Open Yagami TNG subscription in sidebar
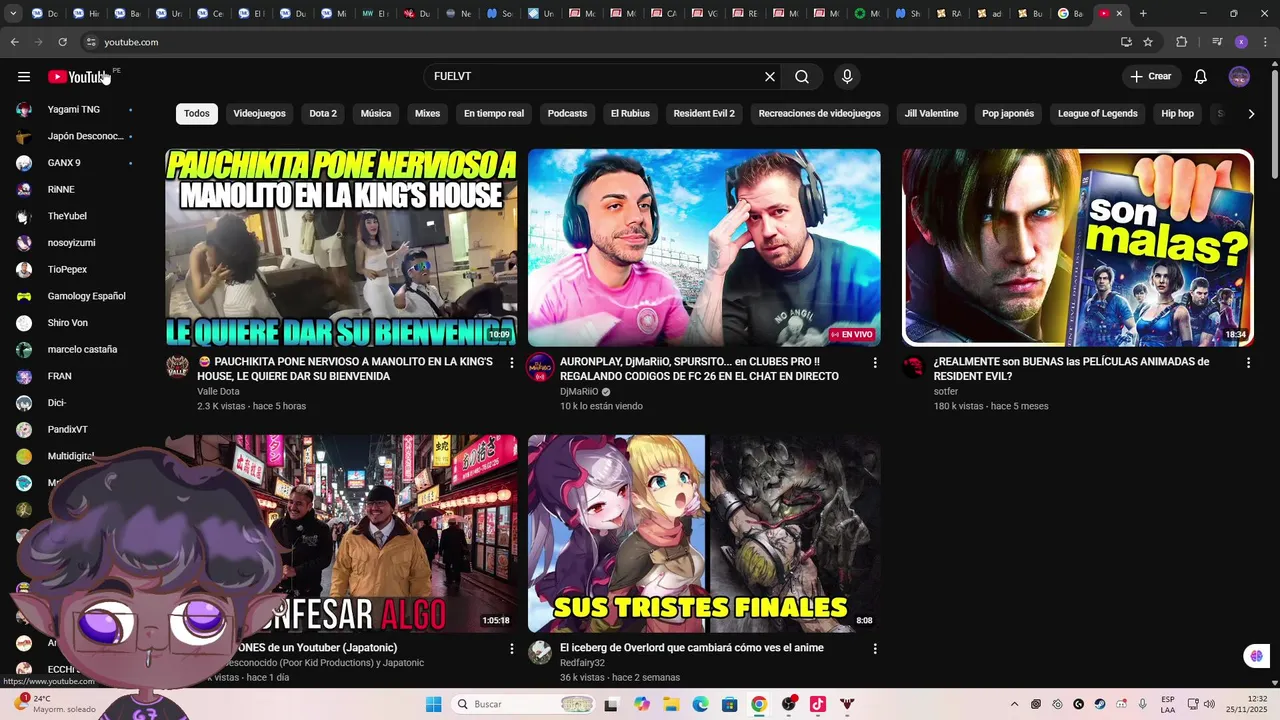The height and width of the screenshot is (720, 1280). click(75, 110)
